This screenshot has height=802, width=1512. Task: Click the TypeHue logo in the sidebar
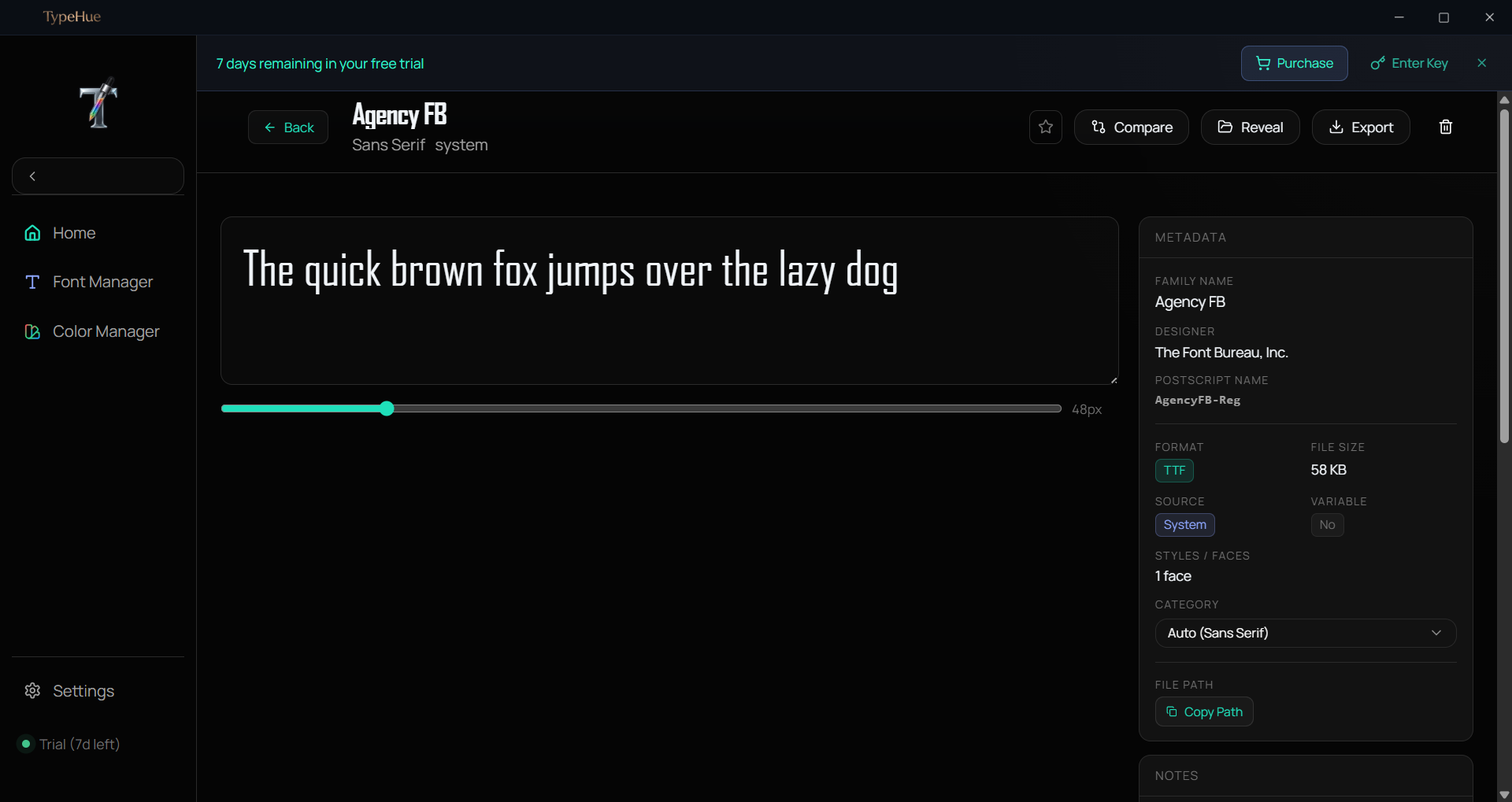[x=98, y=103]
